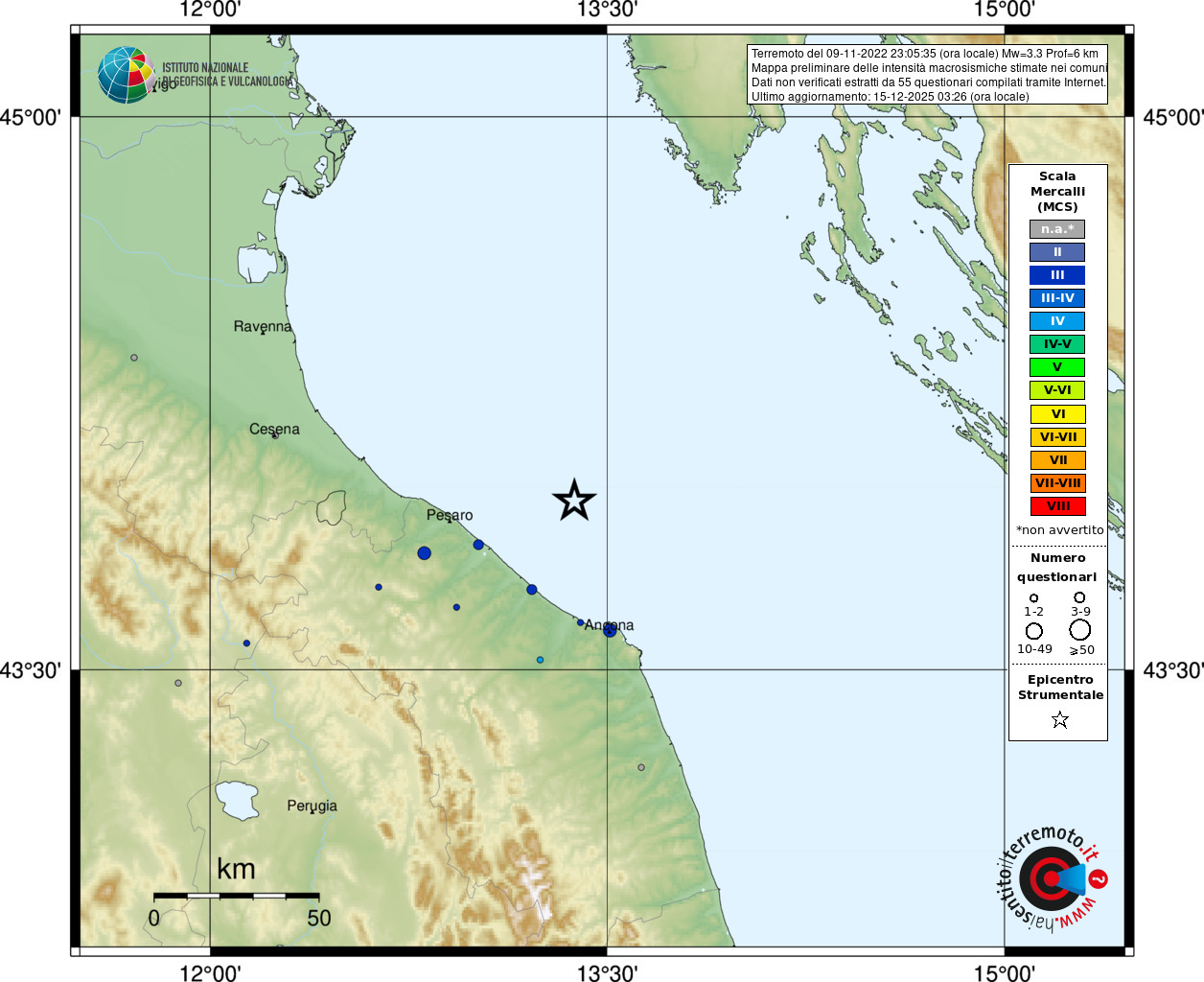Screen dimensions: 1204x982
Task: Click the green V intensity legend swatch
Action: pos(1057,367)
